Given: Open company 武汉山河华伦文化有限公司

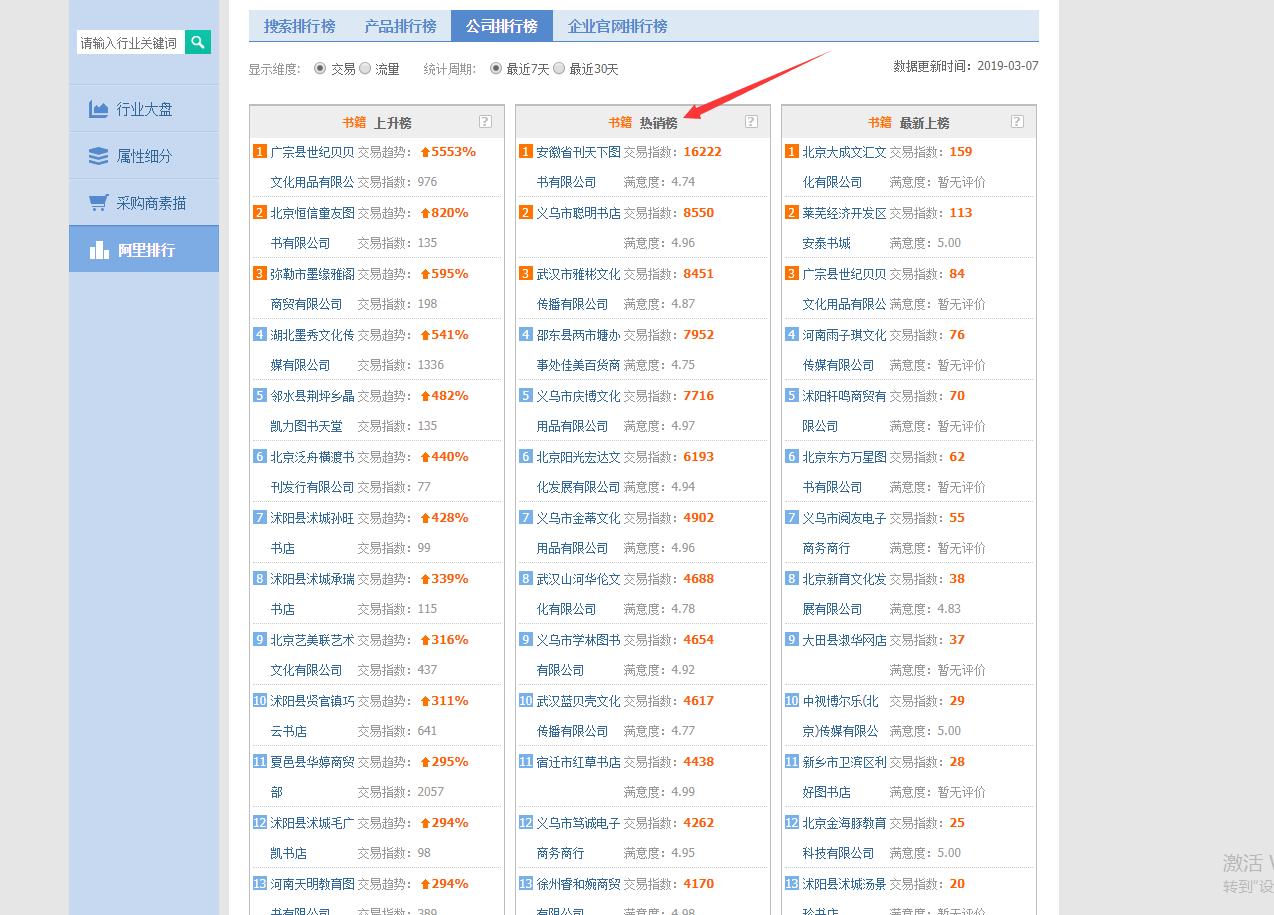Looking at the screenshot, I should click(x=578, y=594).
